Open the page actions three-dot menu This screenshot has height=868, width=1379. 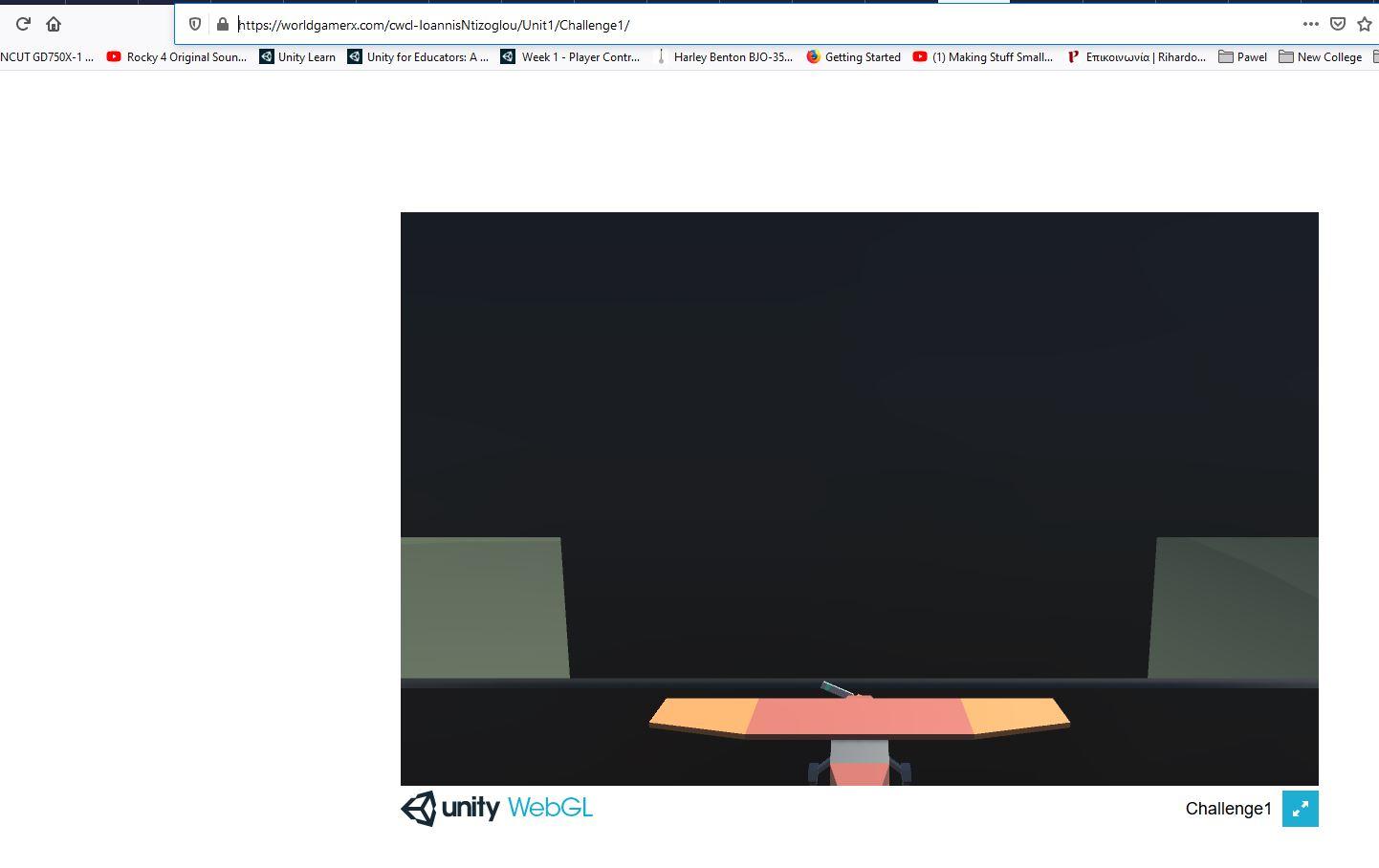tap(1310, 24)
